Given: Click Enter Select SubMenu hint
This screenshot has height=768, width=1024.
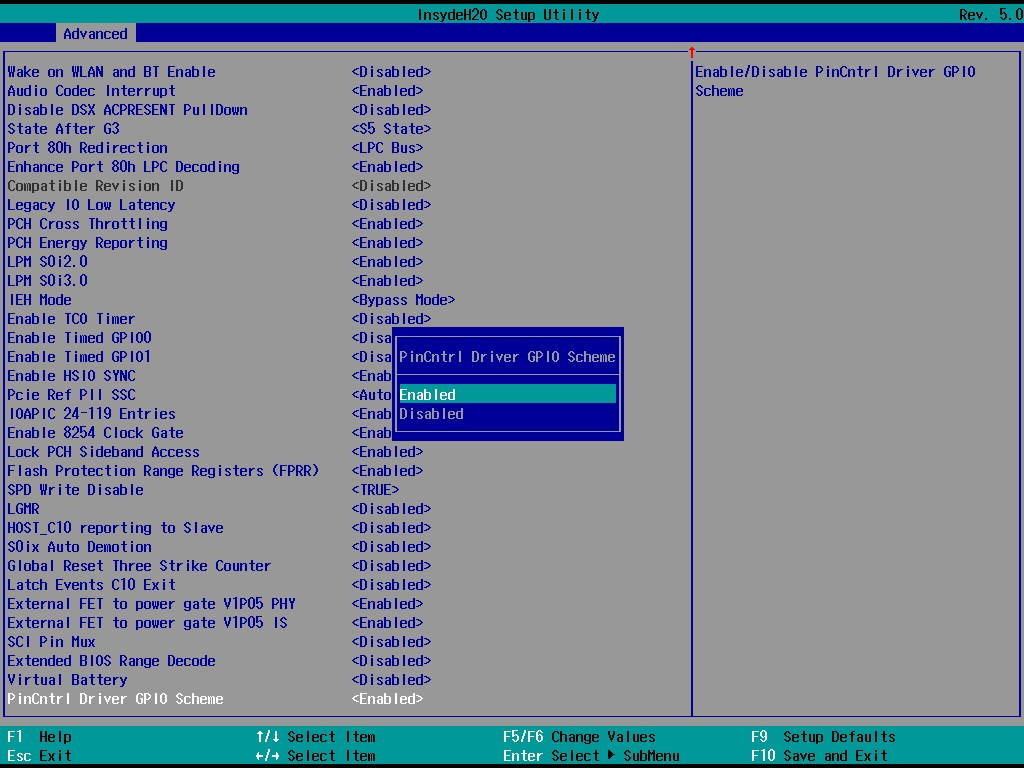Looking at the screenshot, I should click(591, 756).
